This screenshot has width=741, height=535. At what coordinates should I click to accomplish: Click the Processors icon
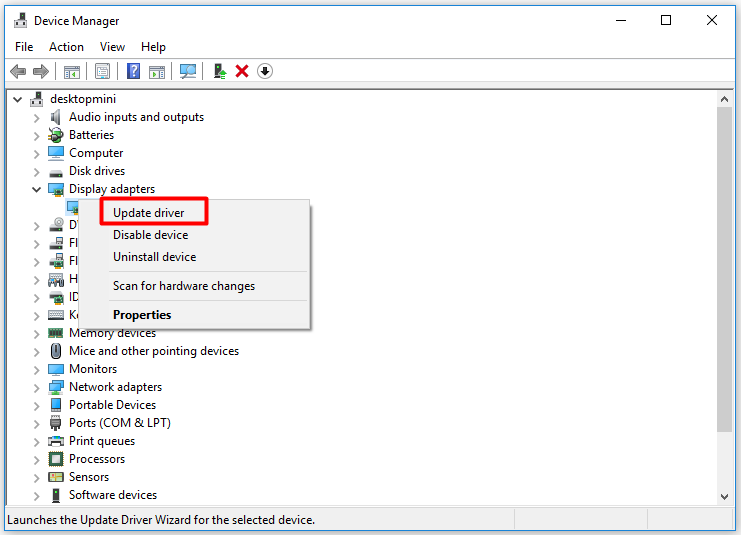point(56,458)
